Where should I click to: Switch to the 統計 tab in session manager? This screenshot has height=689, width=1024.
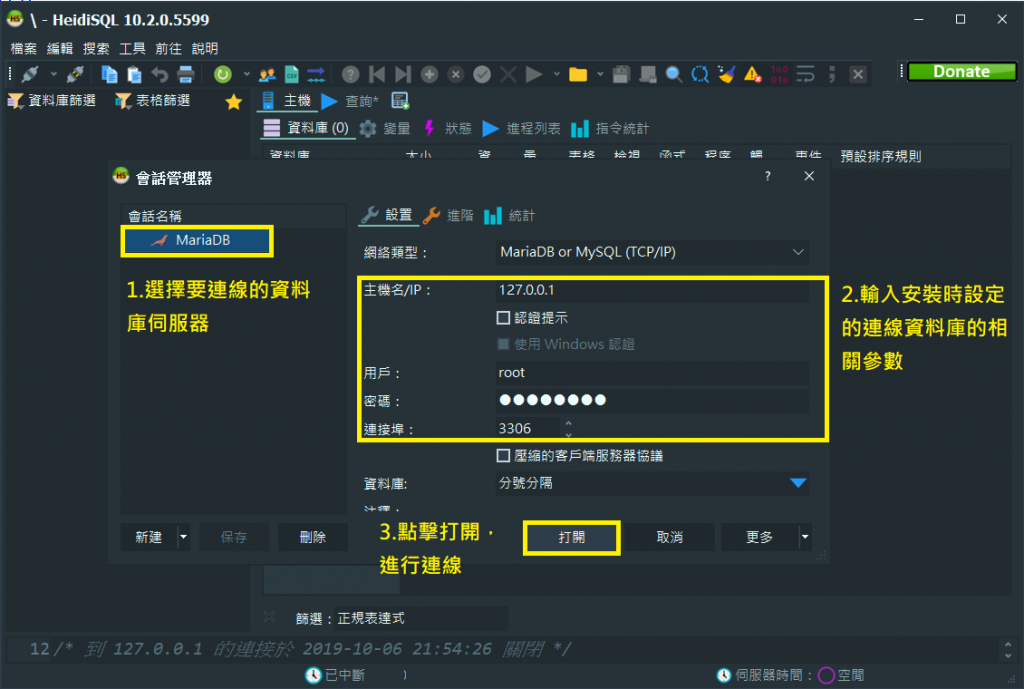click(x=510, y=216)
